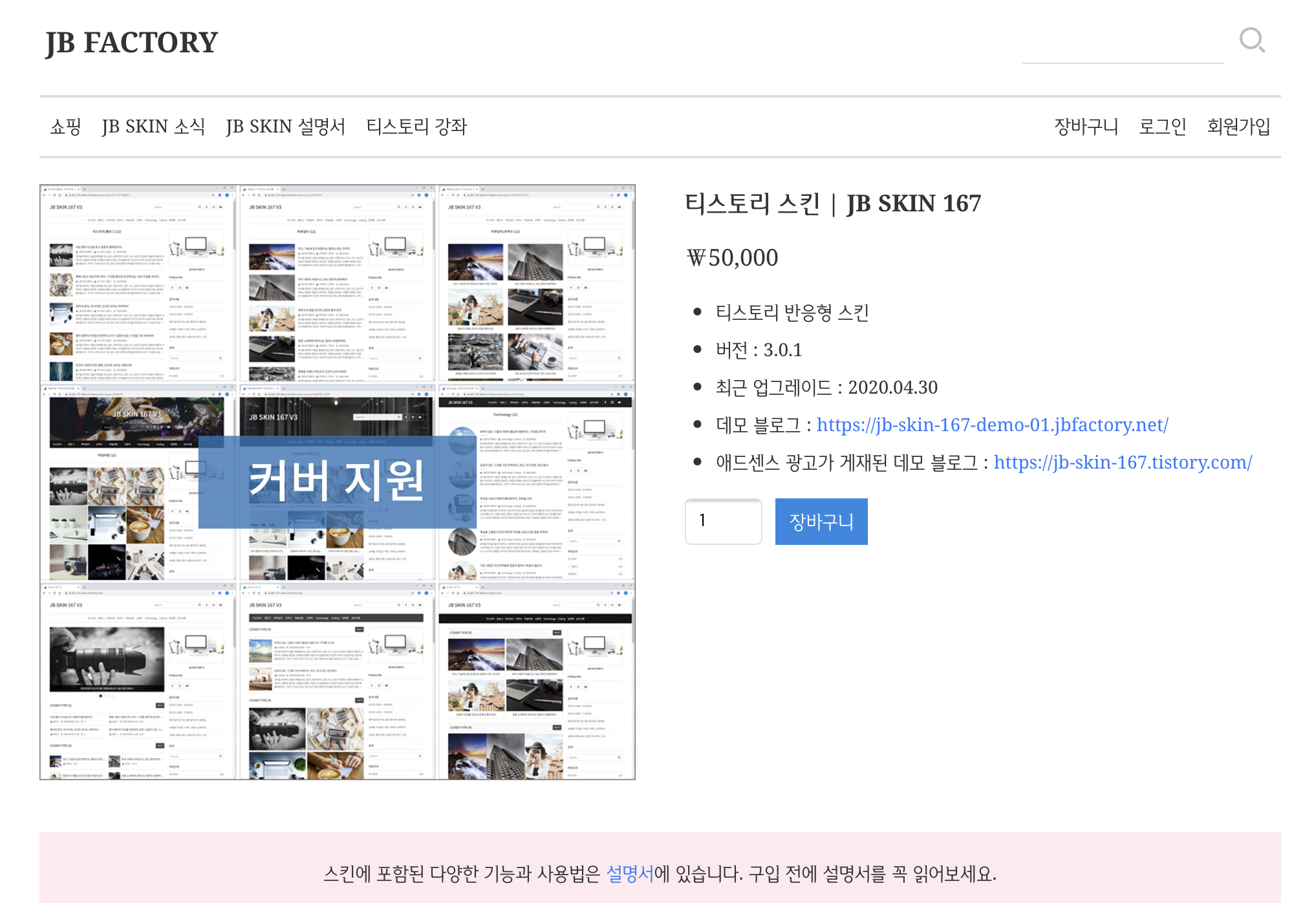Viewport: 1316px width, 903px height.
Task: Click the product title 티스토리 스킨 JB SKIN 167
Action: [832, 204]
